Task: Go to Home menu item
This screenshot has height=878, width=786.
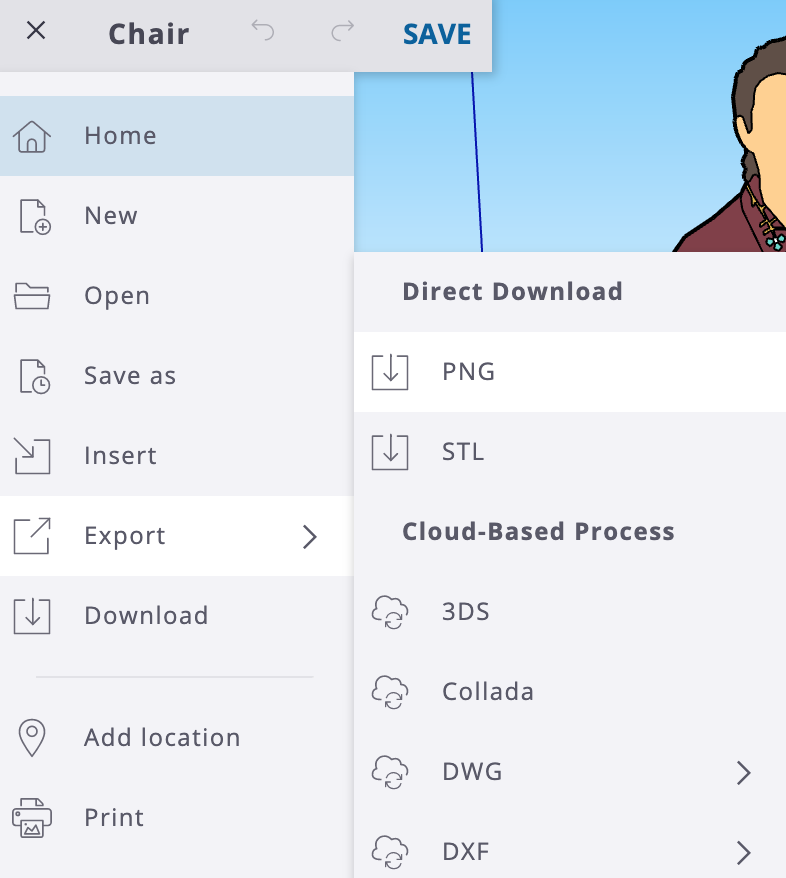Action: [x=177, y=136]
